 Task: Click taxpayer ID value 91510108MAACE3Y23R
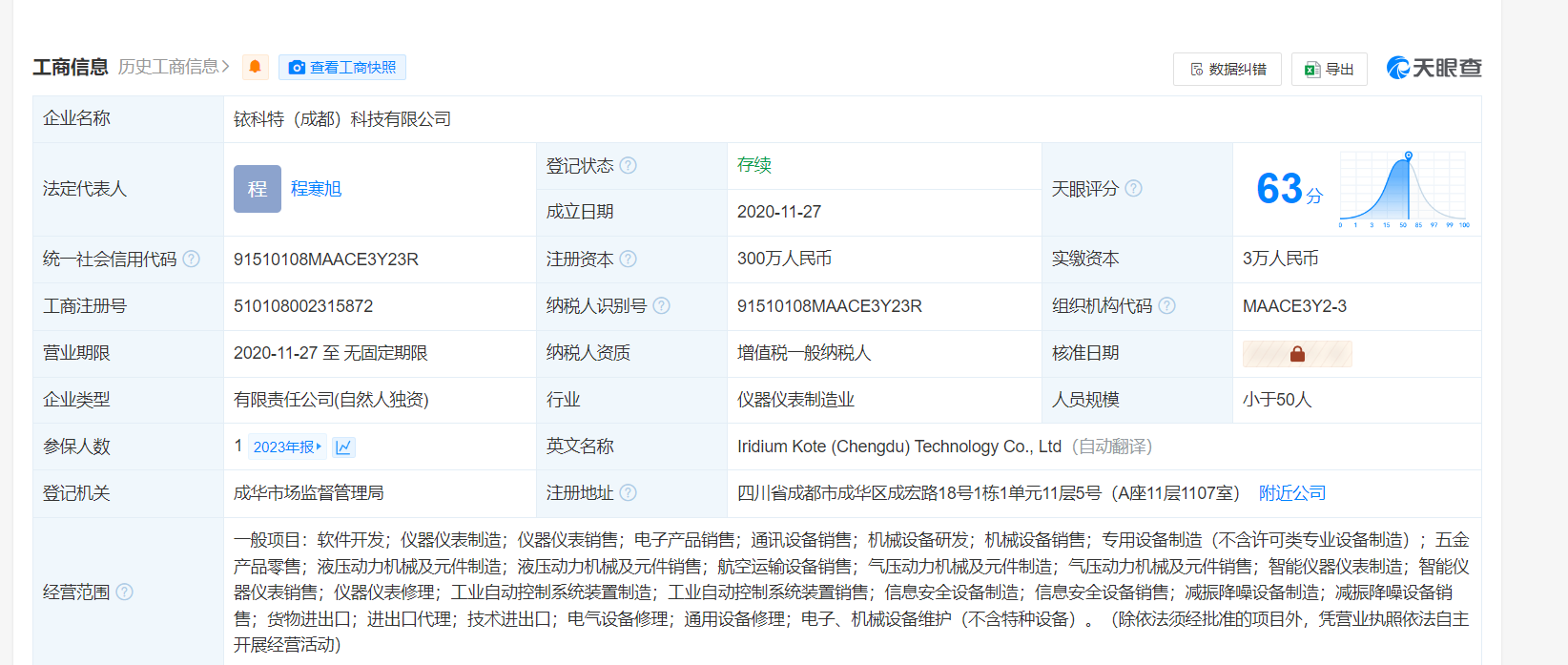coord(830,306)
